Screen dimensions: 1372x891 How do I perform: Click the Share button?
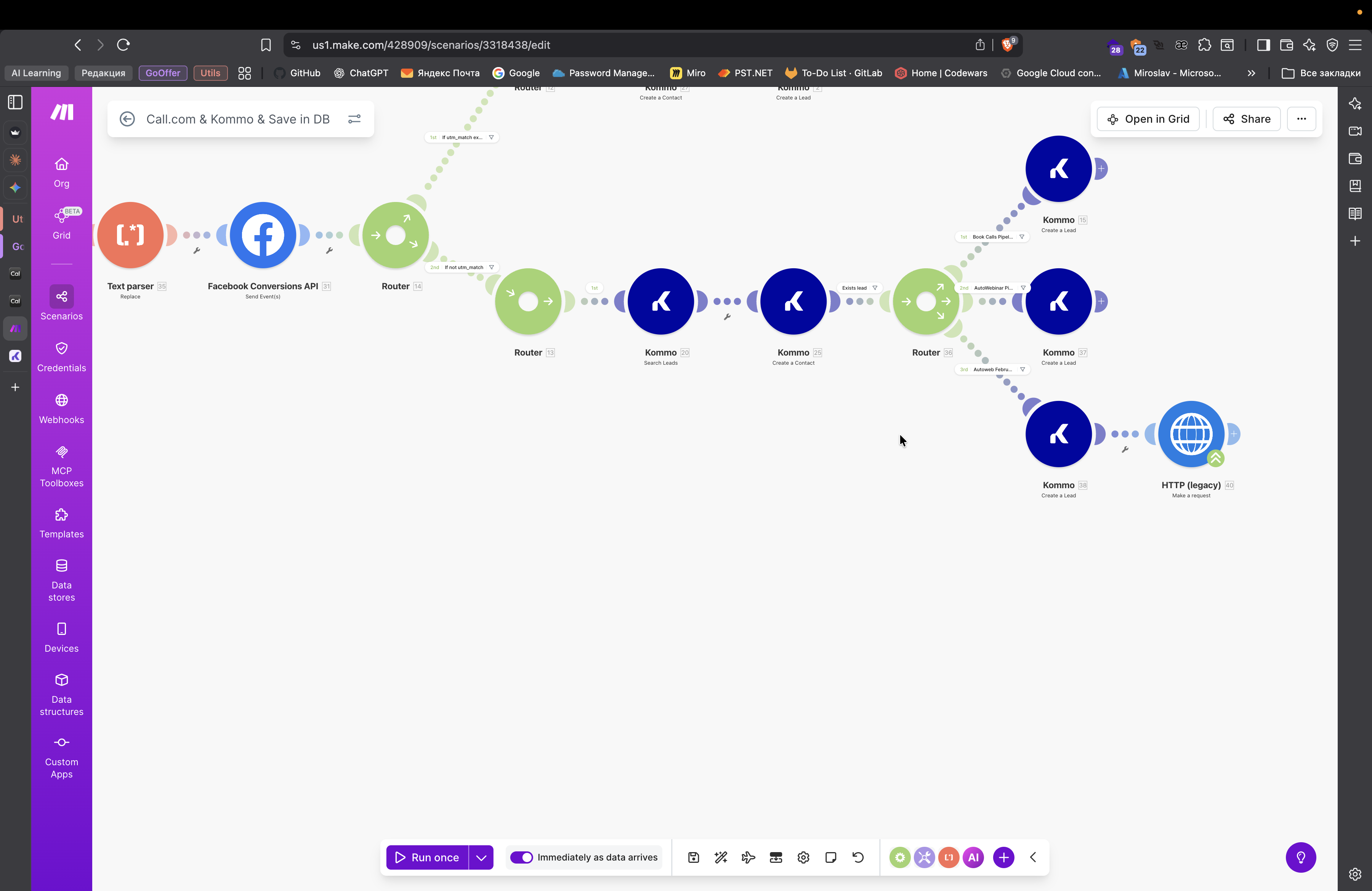coord(1246,119)
